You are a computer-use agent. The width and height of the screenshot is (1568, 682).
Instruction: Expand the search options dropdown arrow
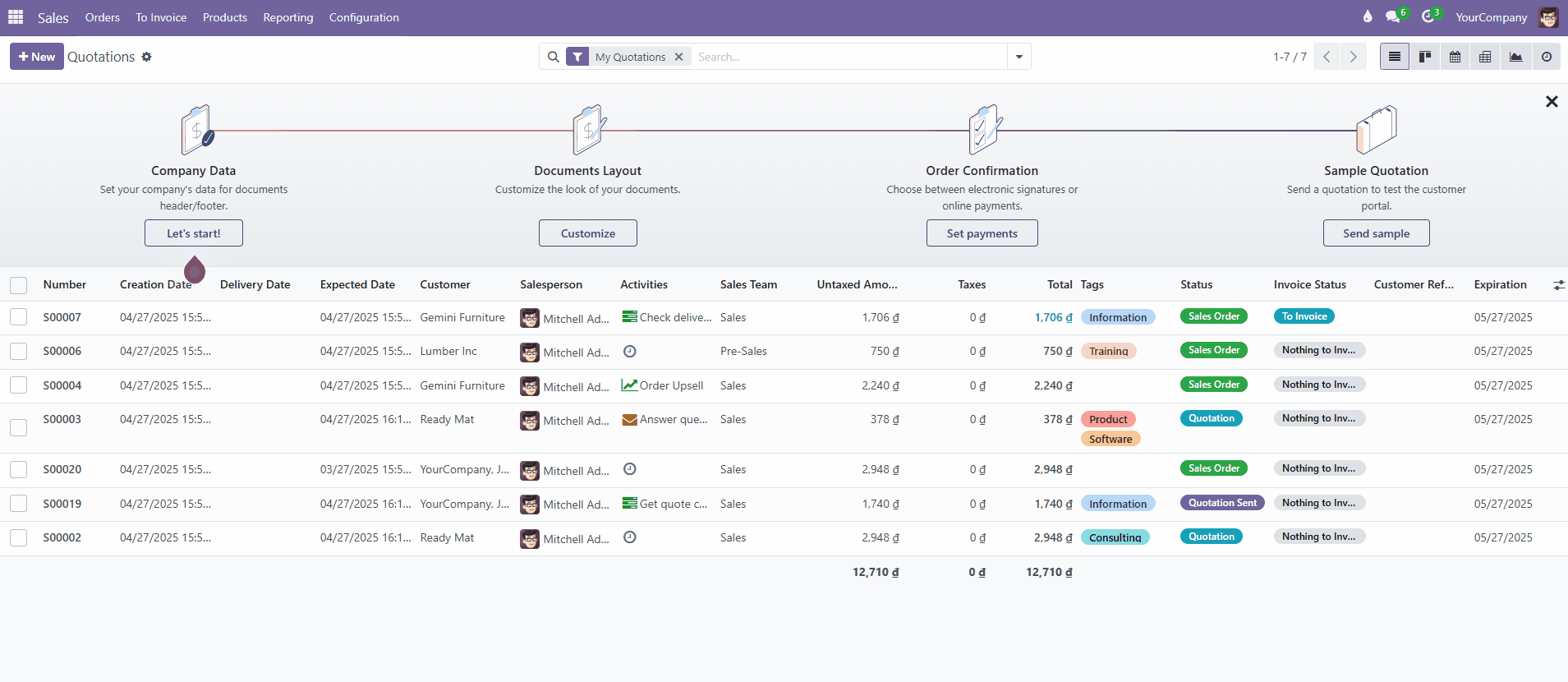(1019, 57)
